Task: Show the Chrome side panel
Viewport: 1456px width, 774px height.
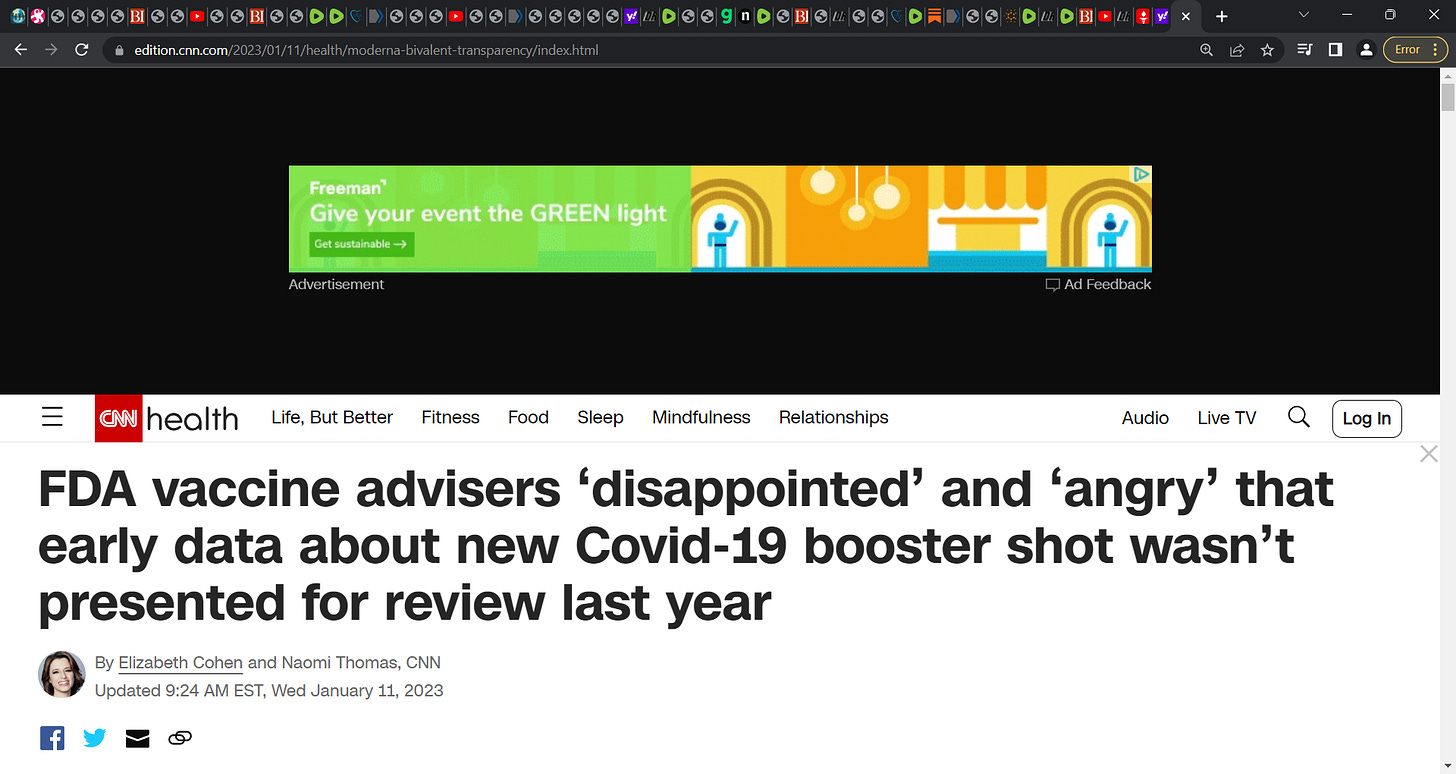Action: point(1335,49)
